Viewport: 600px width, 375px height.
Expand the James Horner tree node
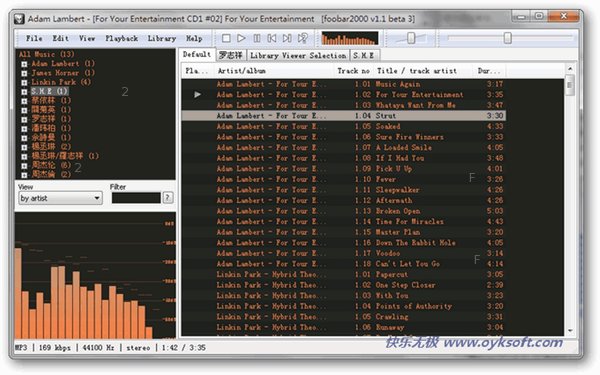click(24, 73)
